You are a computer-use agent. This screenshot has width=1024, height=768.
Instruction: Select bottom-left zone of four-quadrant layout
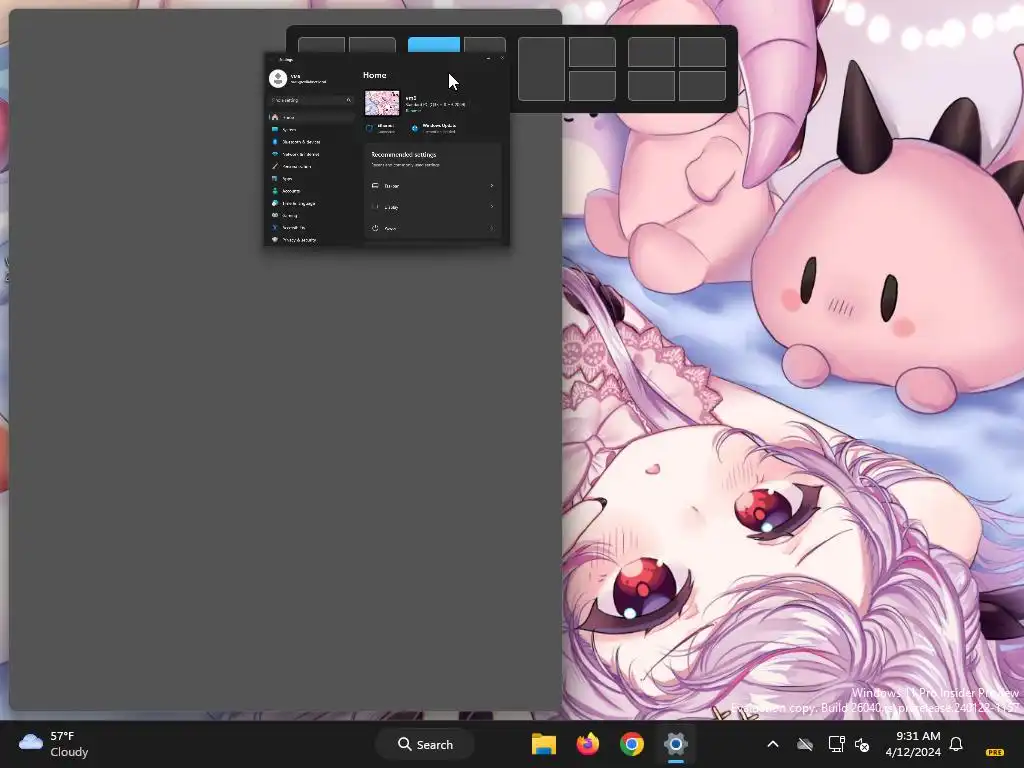pyautogui.click(x=651, y=86)
